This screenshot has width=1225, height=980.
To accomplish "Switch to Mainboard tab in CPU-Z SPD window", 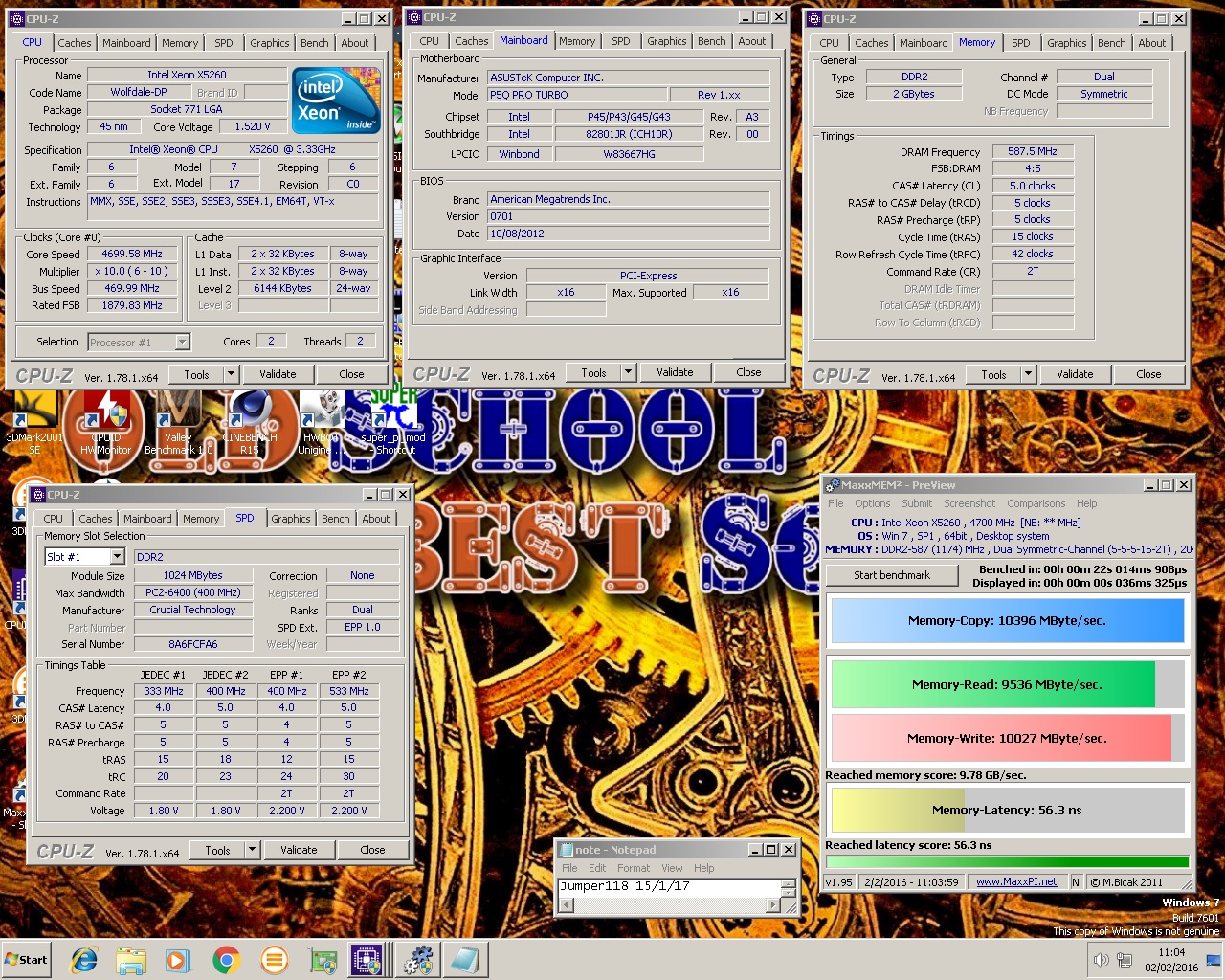I will point(147,519).
